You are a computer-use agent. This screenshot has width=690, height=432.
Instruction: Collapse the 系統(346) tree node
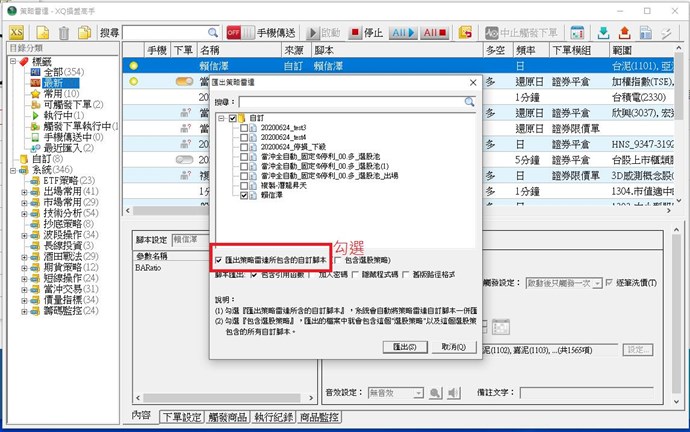tap(13, 170)
